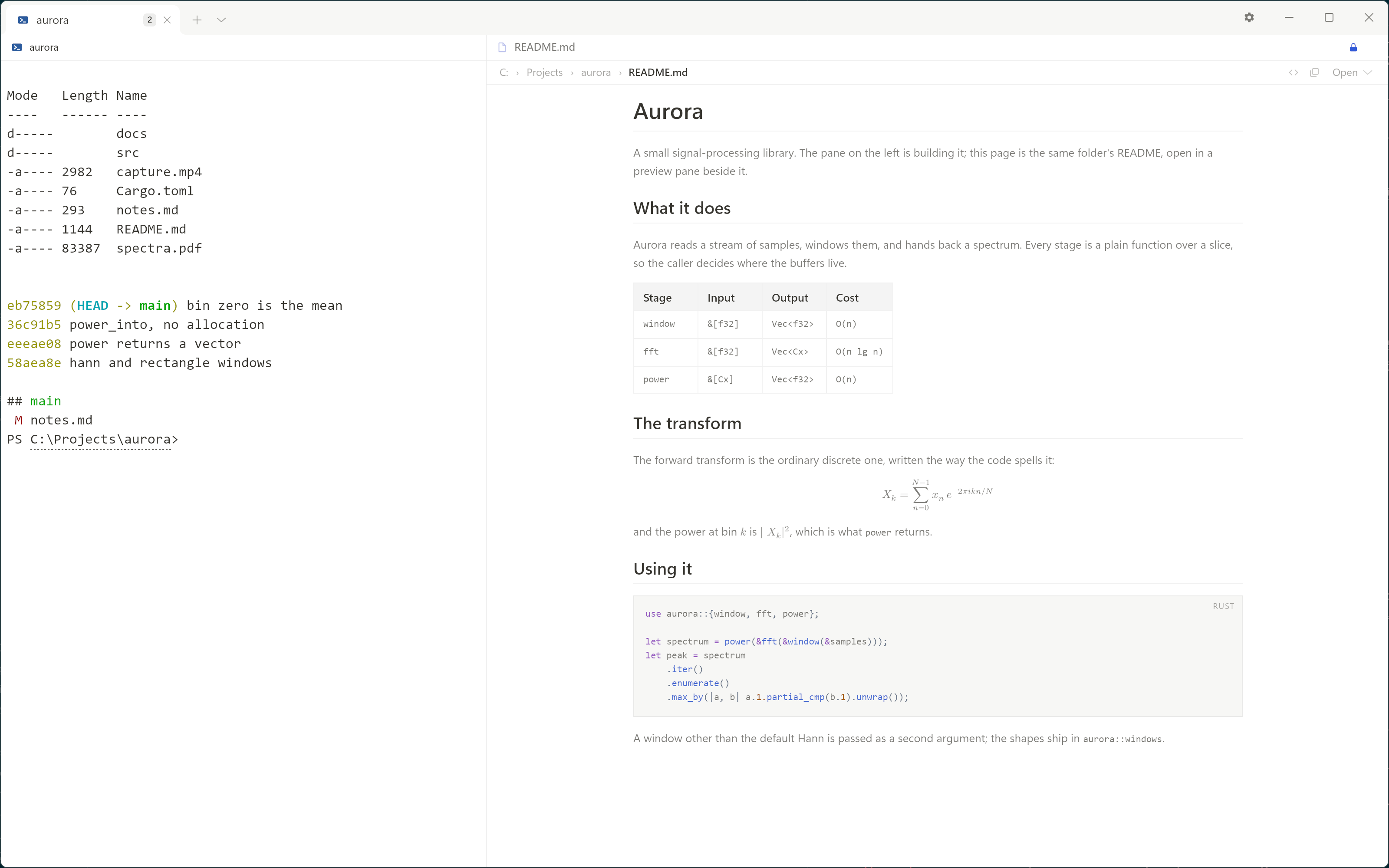Select the README.md preview pane header

pyautogui.click(x=937, y=47)
